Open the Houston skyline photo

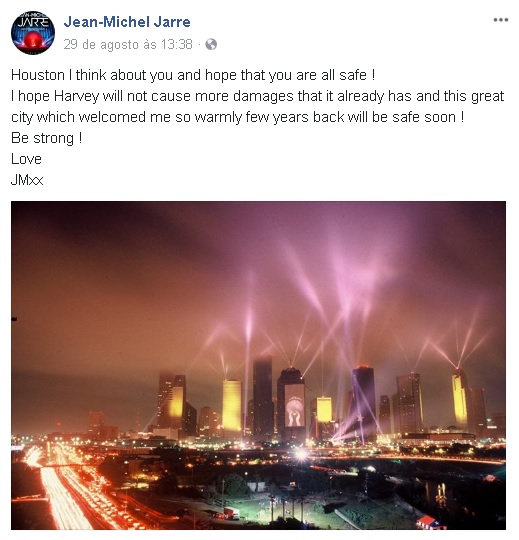click(x=258, y=365)
